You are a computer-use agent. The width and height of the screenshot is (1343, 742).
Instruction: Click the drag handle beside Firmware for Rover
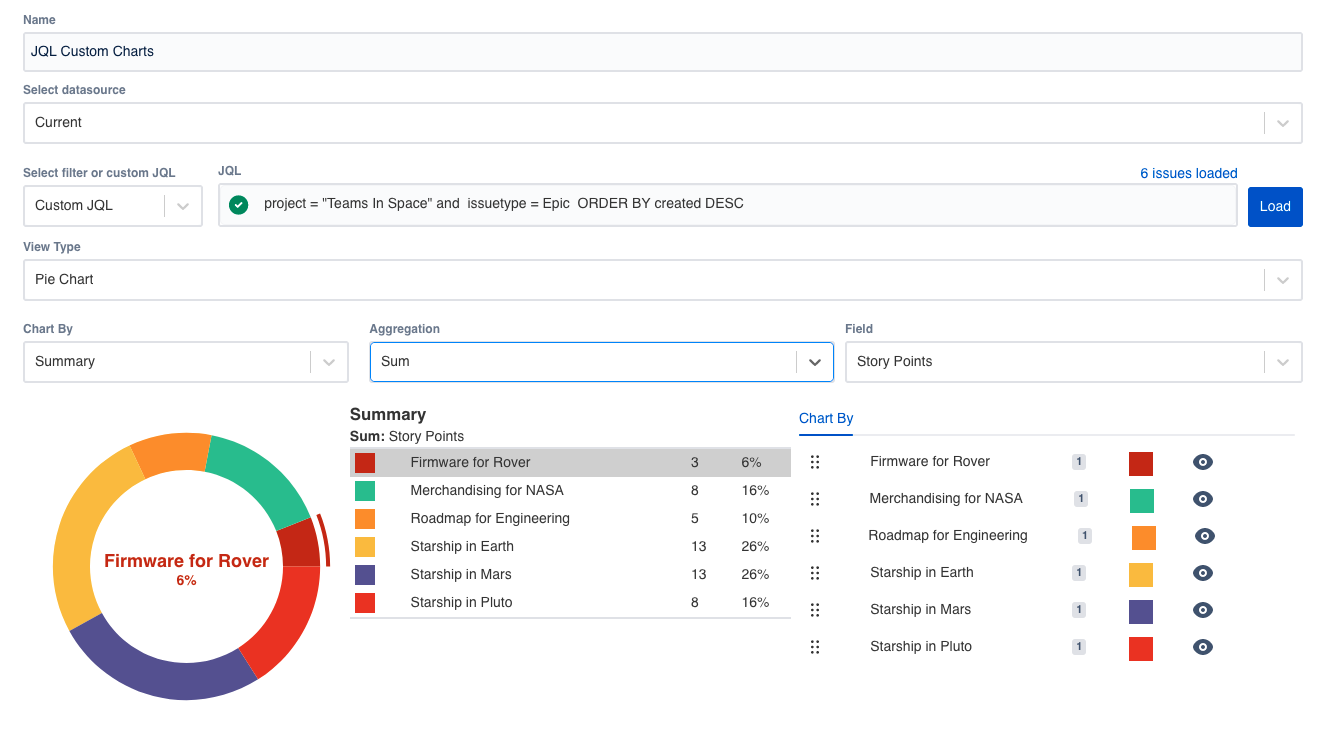815,462
